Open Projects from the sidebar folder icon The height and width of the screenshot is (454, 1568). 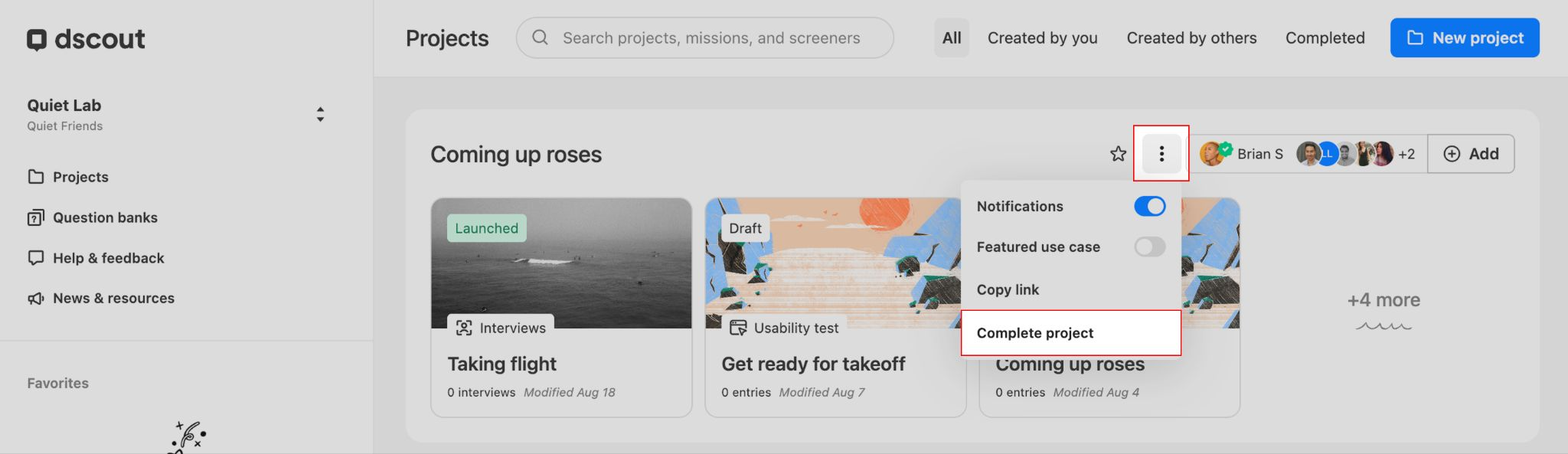(36, 177)
